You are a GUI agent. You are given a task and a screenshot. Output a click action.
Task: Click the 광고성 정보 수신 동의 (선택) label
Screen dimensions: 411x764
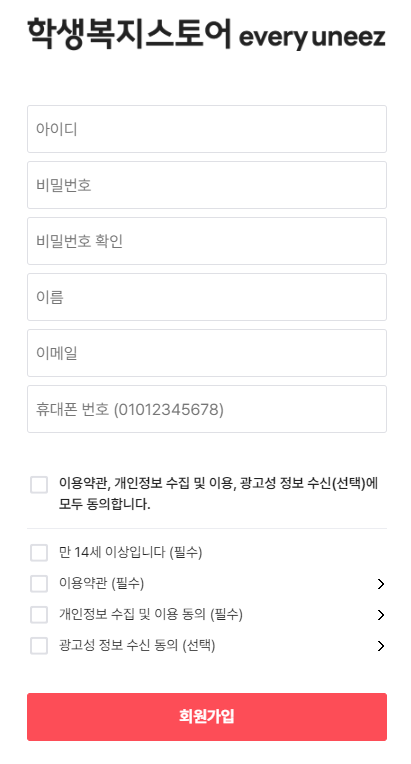137,646
